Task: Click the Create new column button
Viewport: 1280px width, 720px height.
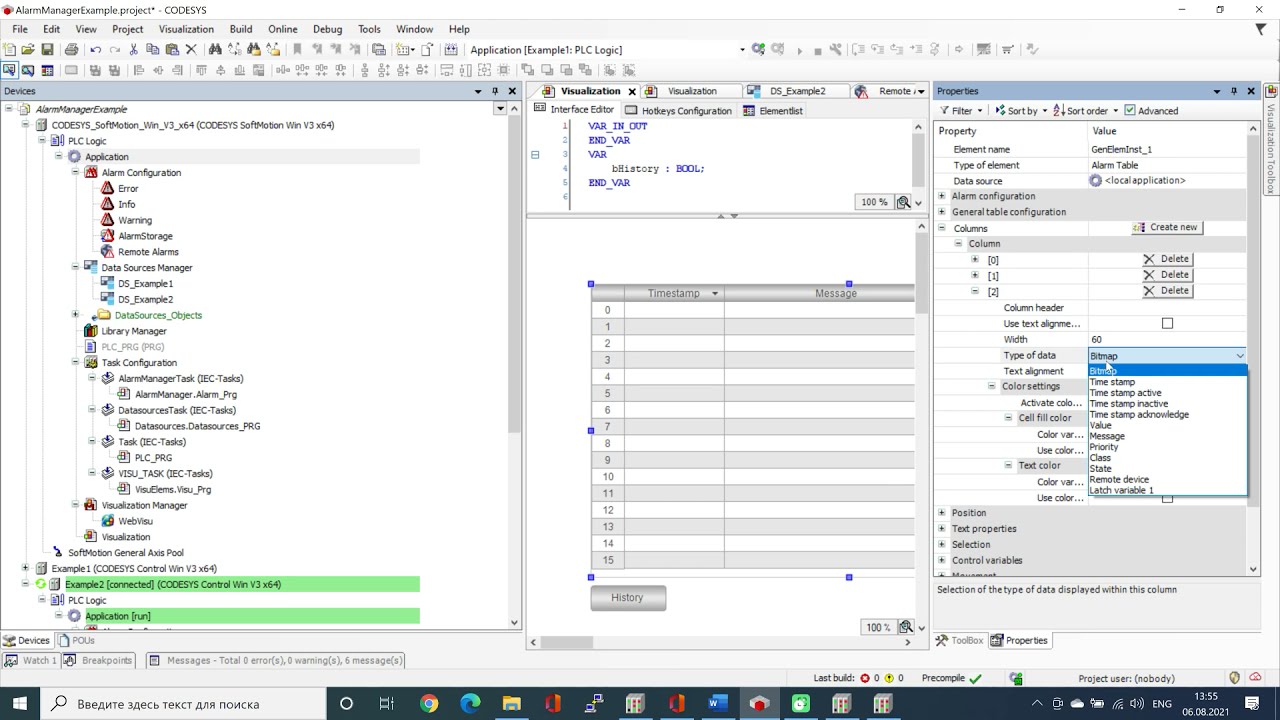Action: pyautogui.click(x=1165, y=227)
